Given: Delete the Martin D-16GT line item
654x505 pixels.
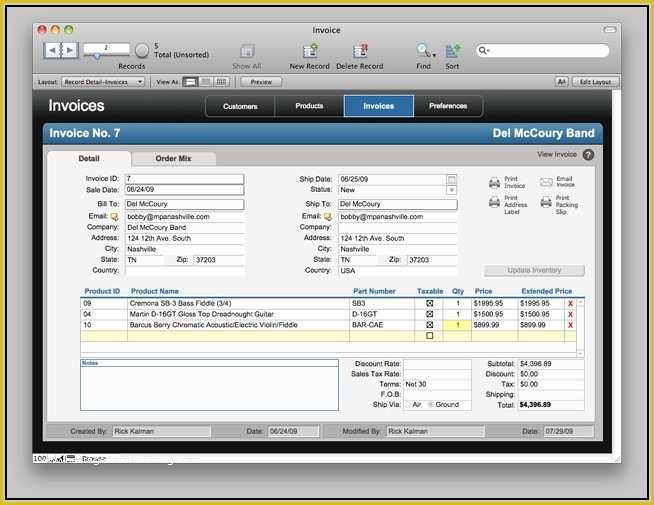Looking at the screenshot, I should (570, 314).
